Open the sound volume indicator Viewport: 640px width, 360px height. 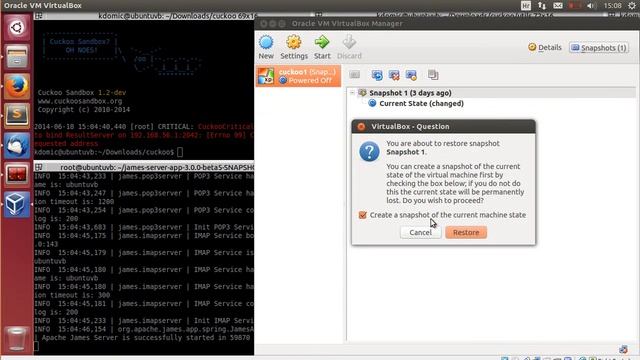(x=591, y=5)
